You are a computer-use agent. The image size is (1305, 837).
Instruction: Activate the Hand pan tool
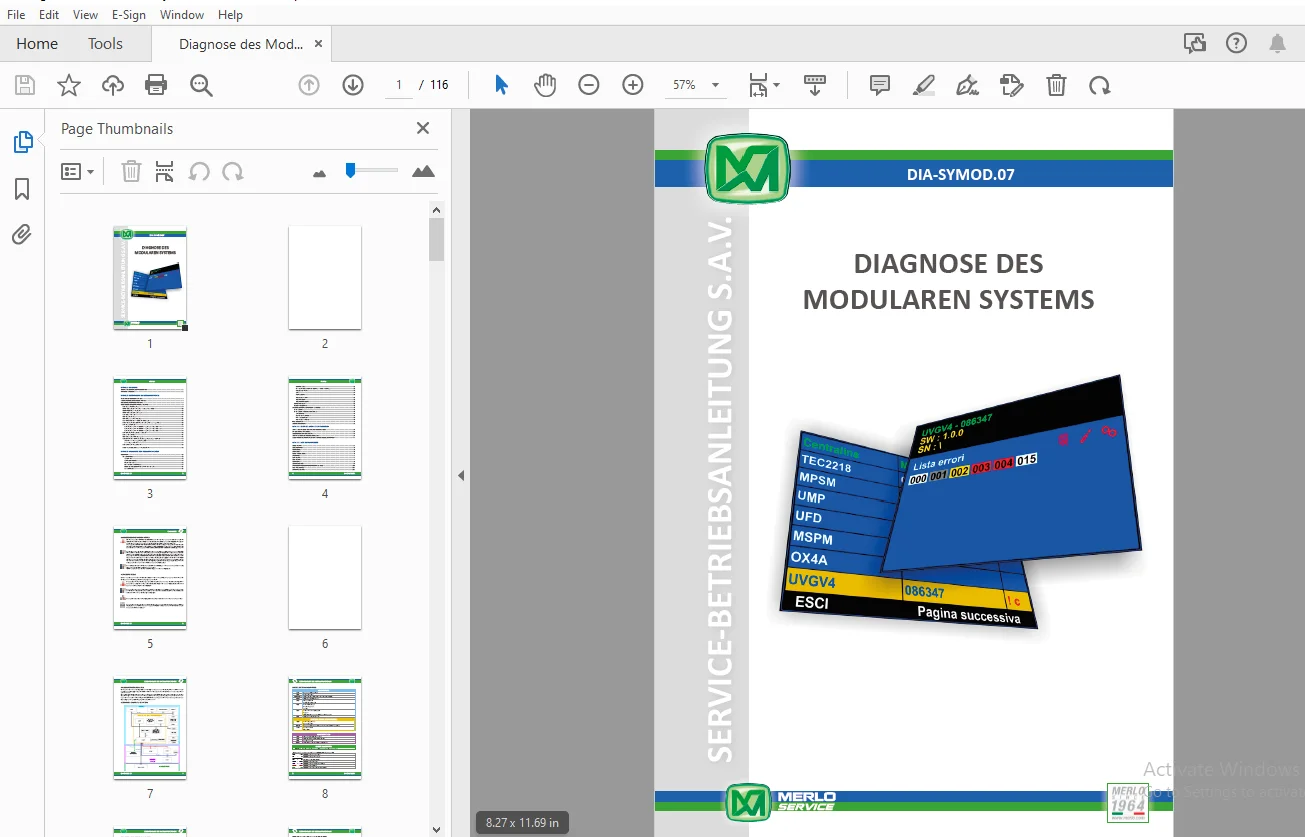click(545, 85)
